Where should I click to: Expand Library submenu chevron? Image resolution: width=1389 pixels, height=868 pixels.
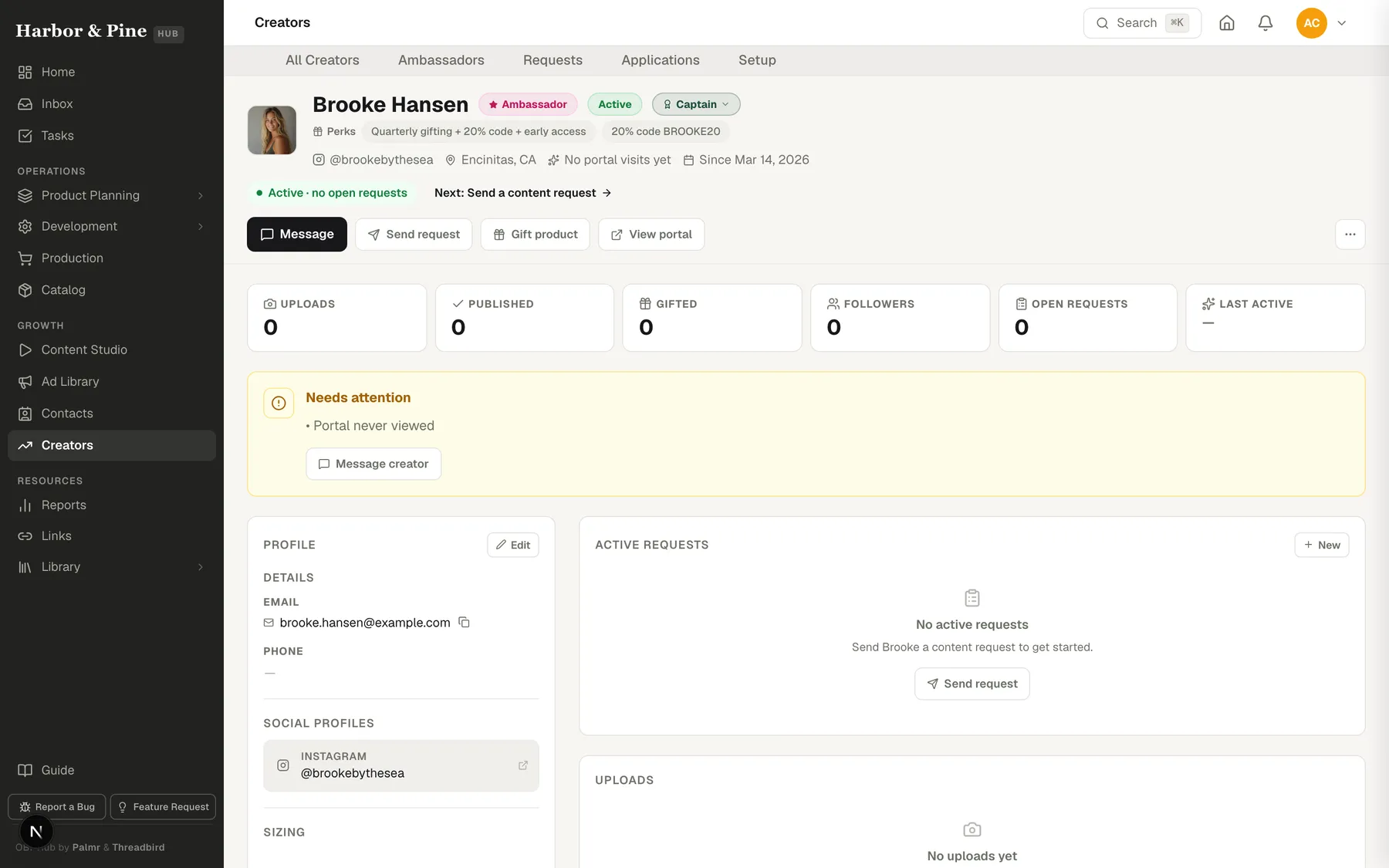click(x=201, y=567)
